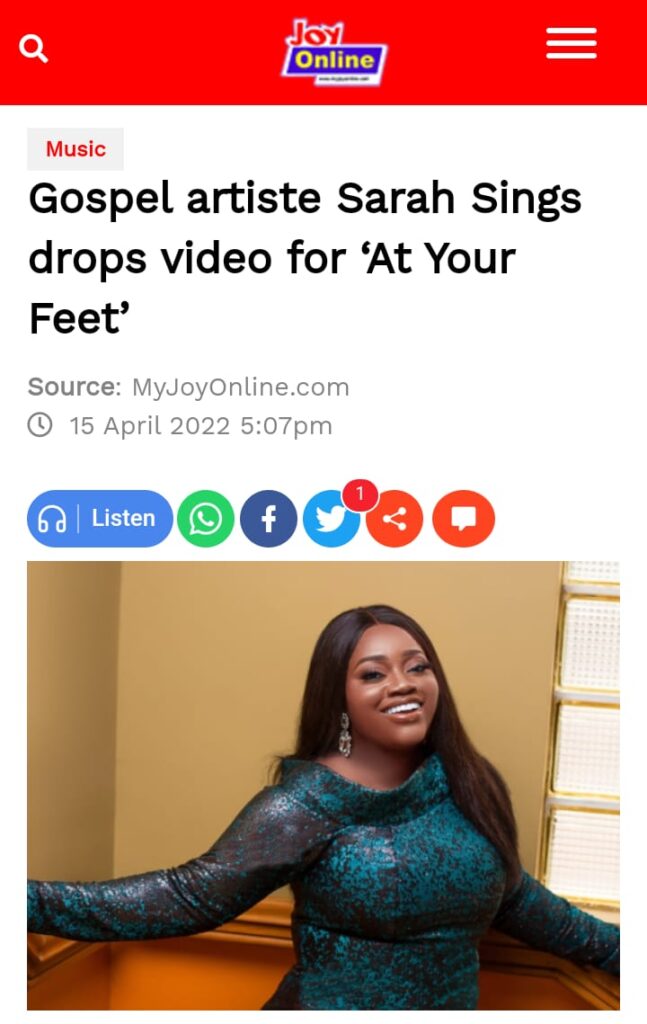The width and height of the screenshot is (647, 1024).
Task: Click the clock icon beside date
Action: point(40,424)
